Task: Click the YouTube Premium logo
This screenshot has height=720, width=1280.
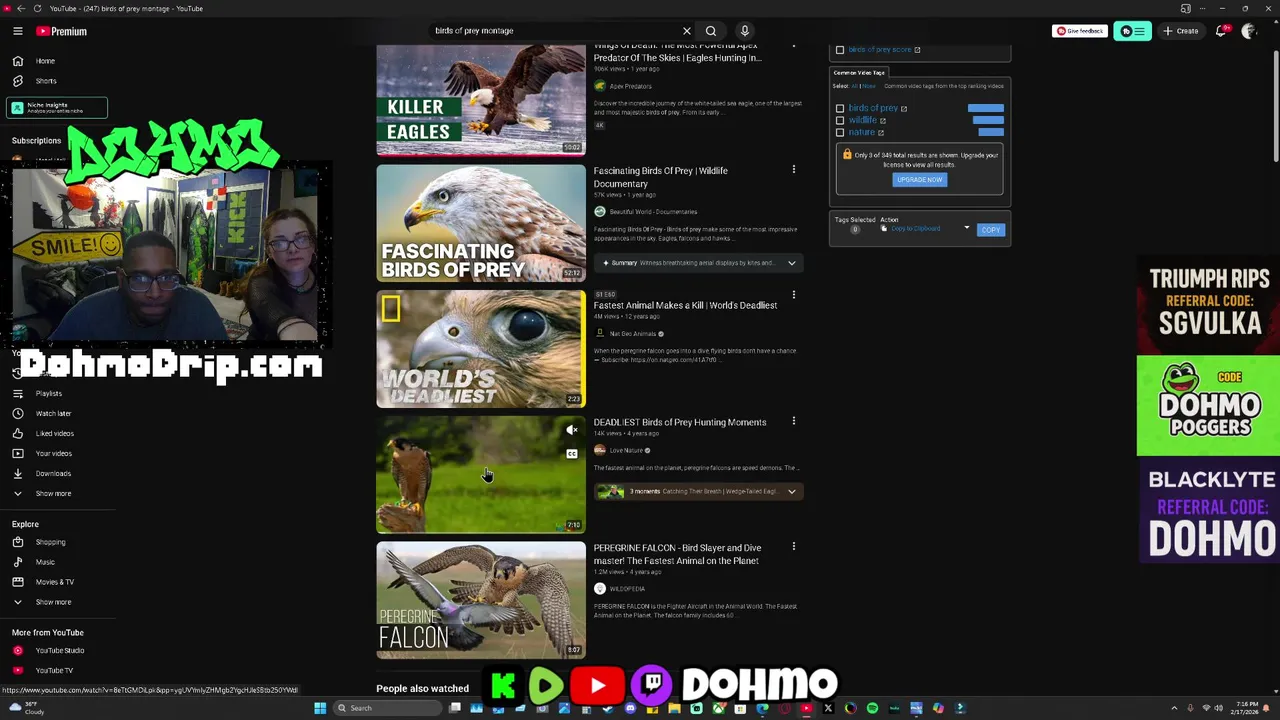Action: click(x=62, y=31)
